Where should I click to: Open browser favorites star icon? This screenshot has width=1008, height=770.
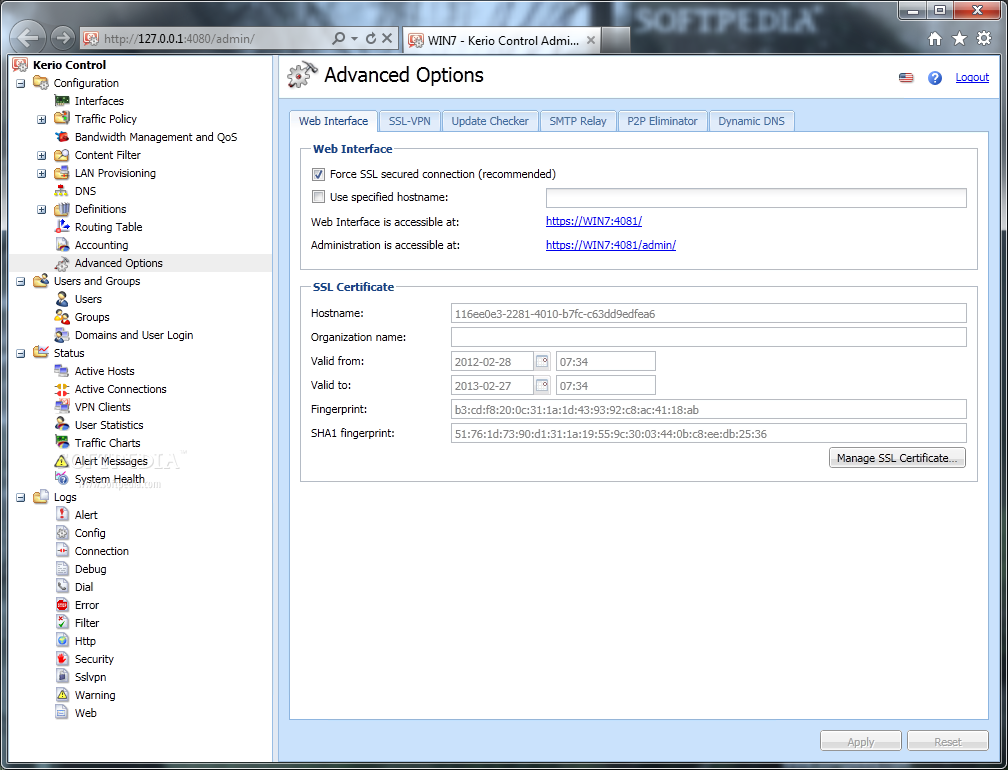[x=959, y=39]
